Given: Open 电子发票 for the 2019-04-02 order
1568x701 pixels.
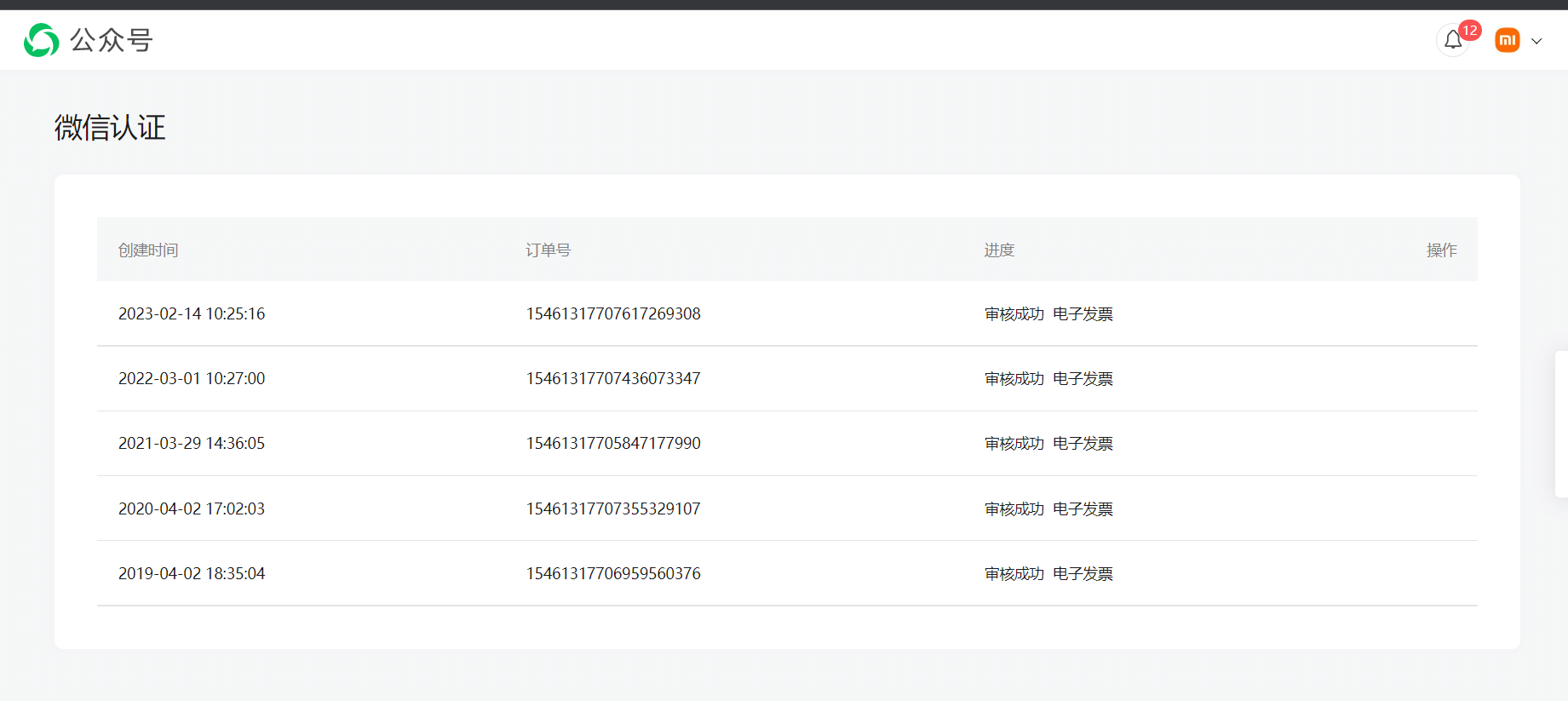Looking at the screenshot, I should pos(1083,573).
